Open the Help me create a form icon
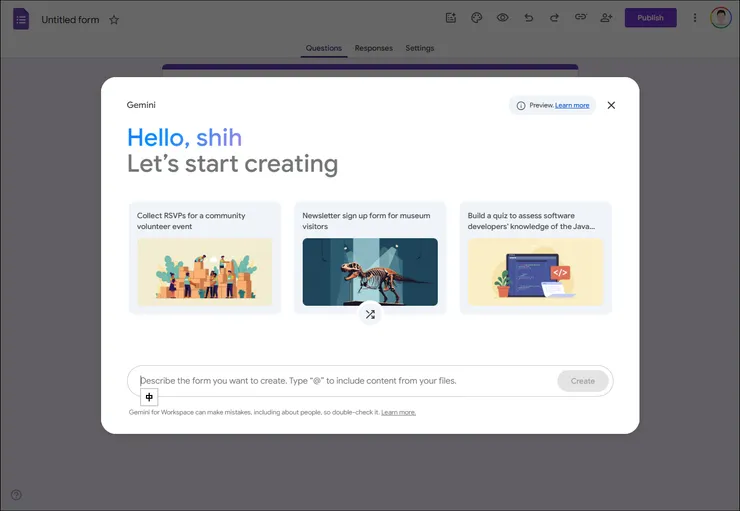 (451, 18)
